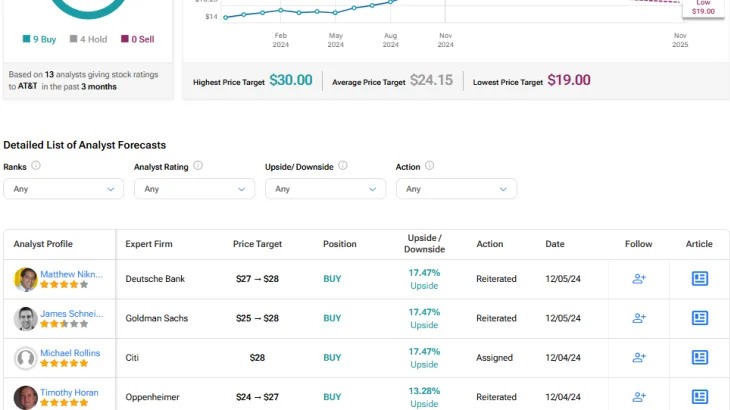The height and width of the screenshot is (410, 730).
Task: Open Timothy Horan analyst profile link
Action: 69,392
